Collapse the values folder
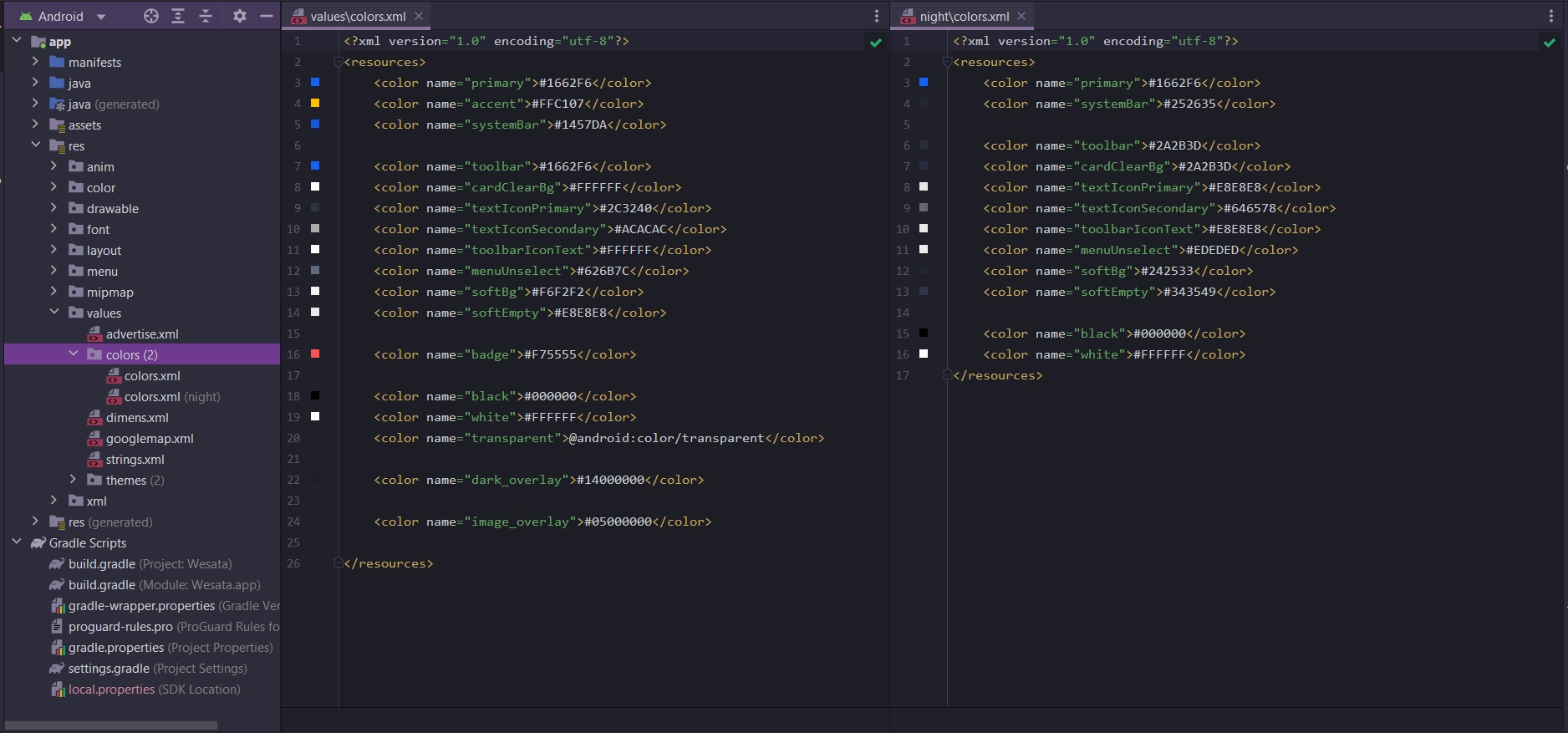1568x733 pixels. click(53, 313)
